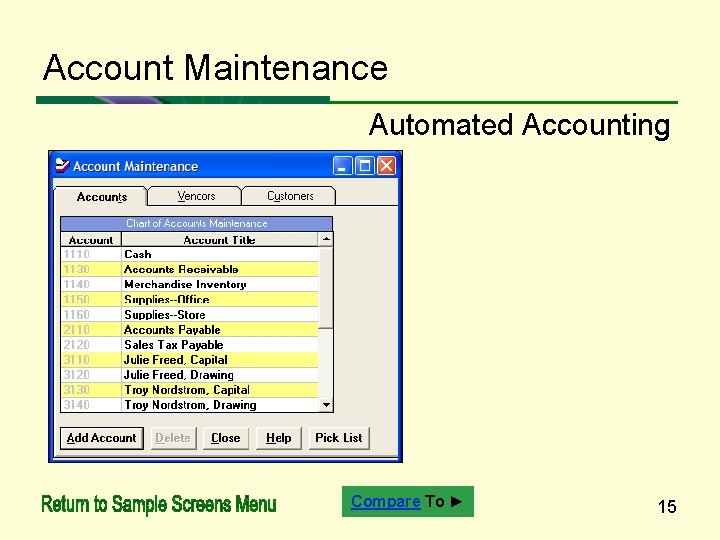720x540 pixels.
Task: Click the Account Maintenance title bar app icon
Action: 62,165
